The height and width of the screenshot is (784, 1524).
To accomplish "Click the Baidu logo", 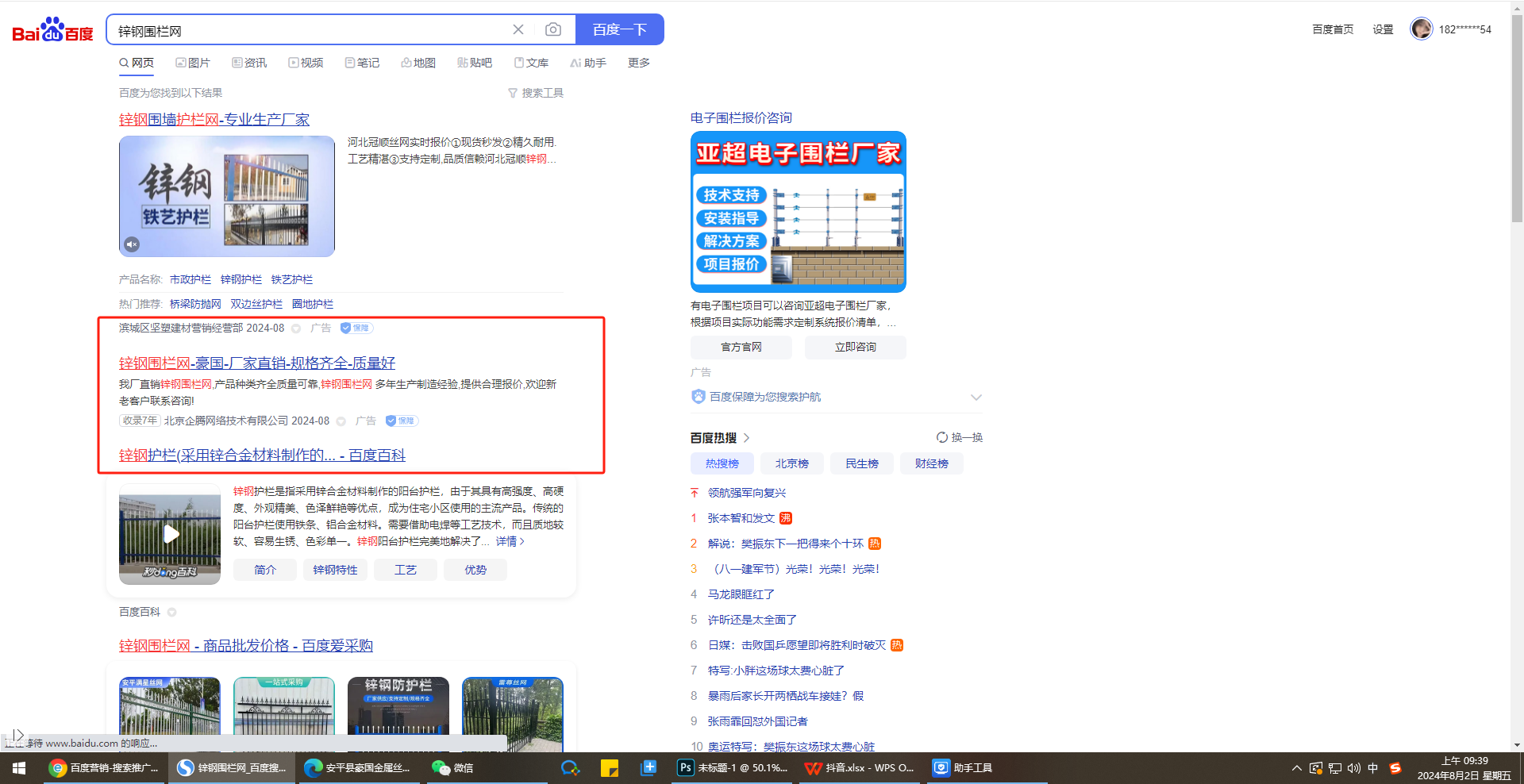I will 52,30.
